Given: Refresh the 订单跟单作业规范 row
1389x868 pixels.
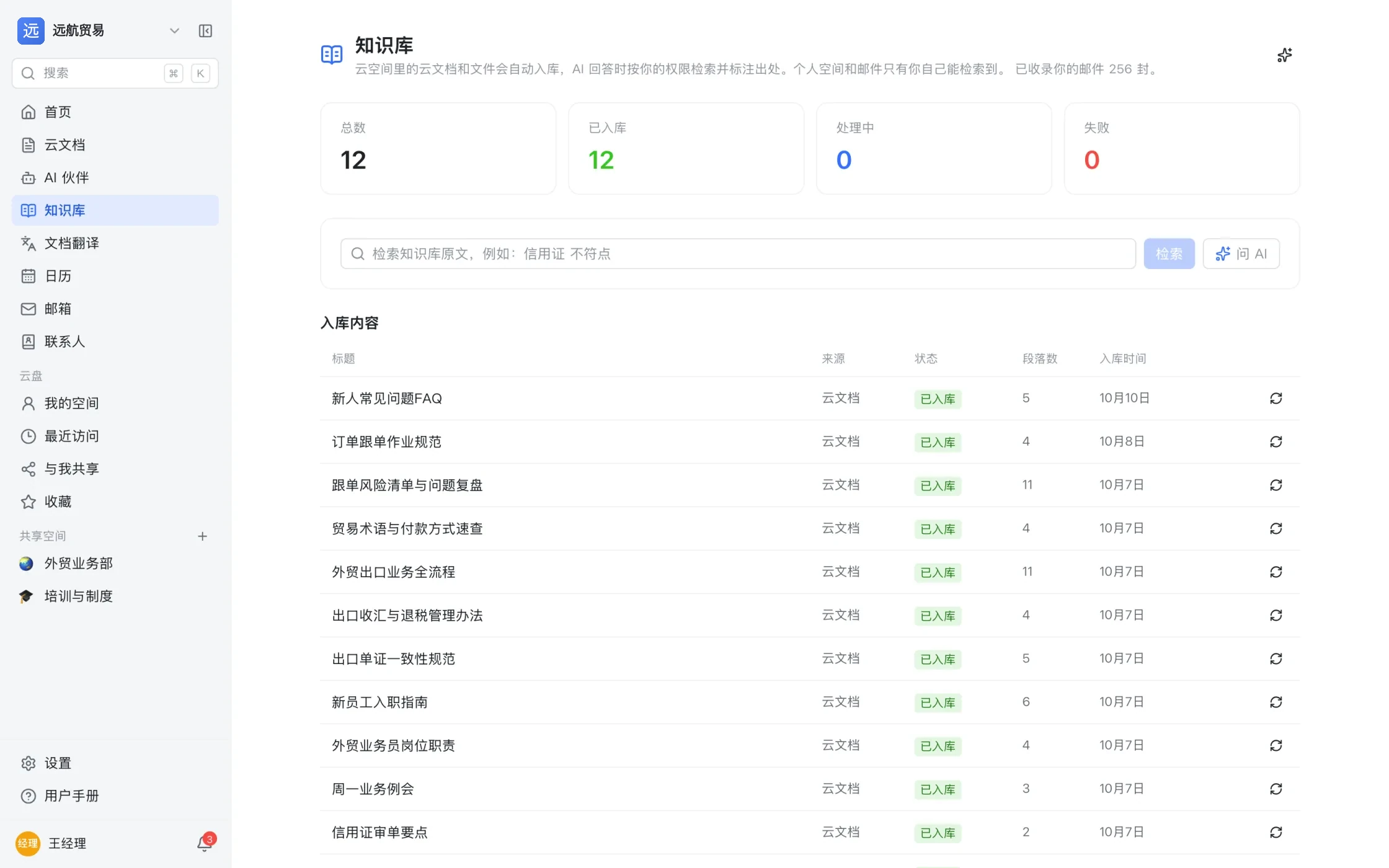Looking at the screenshot, I should pos(1276,442).
